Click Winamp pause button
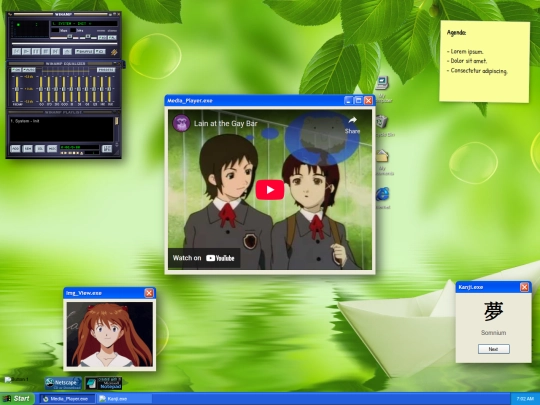The height and width of the screenshot is (405, 540). (x=36, y=52)
